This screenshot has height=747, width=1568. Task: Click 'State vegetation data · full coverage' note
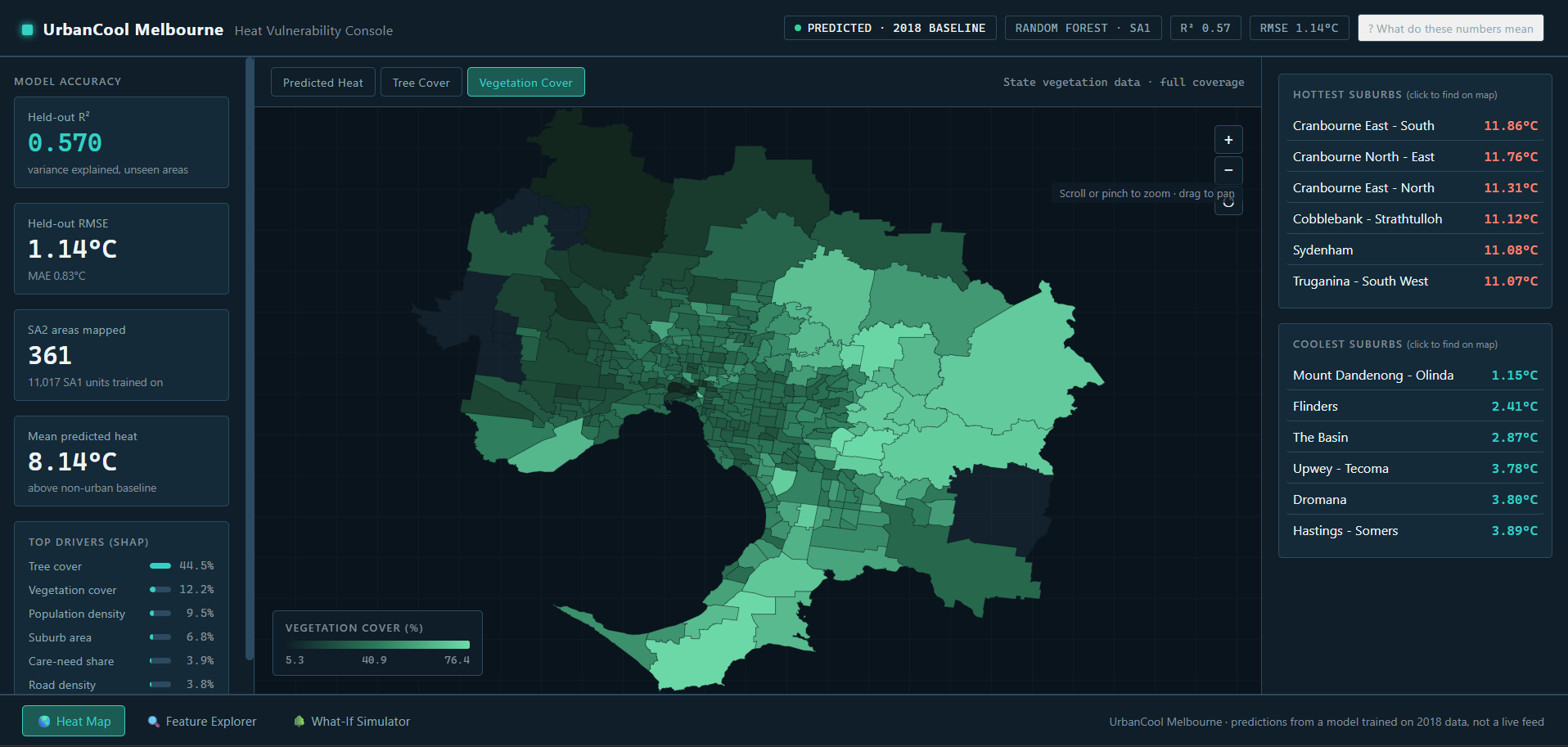[1124, 82]
